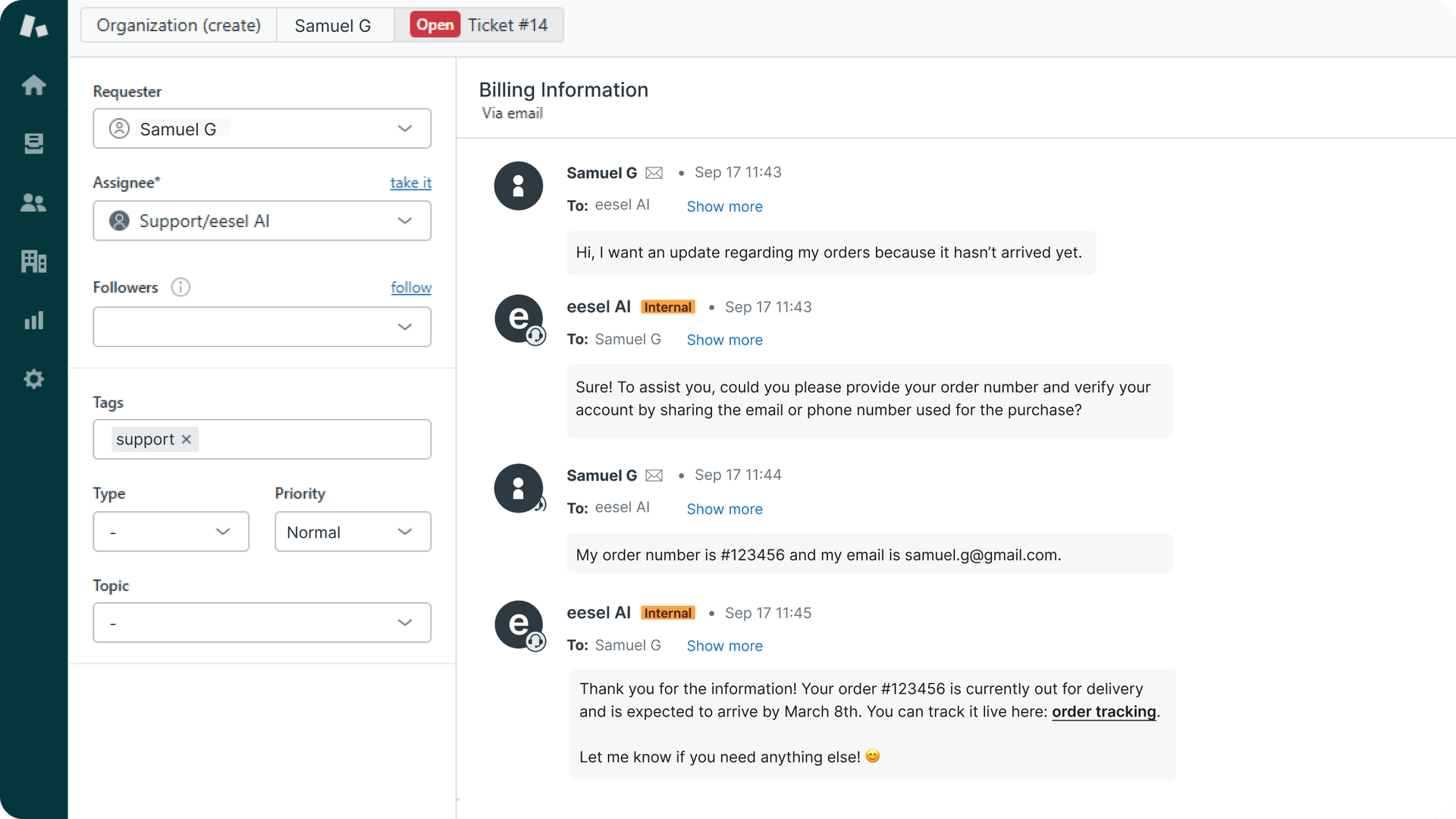Click email envelope icon on 11:44 message
Screen dimensions: 1456x819
[x=654, y=475]
